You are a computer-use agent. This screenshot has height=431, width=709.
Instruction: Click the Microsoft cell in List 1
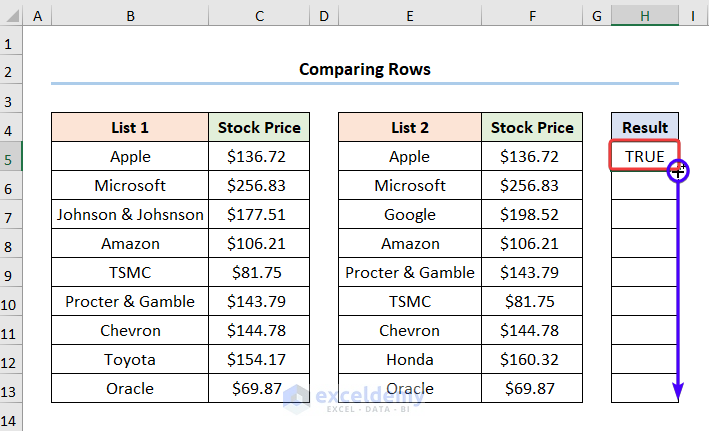(130, 185)
